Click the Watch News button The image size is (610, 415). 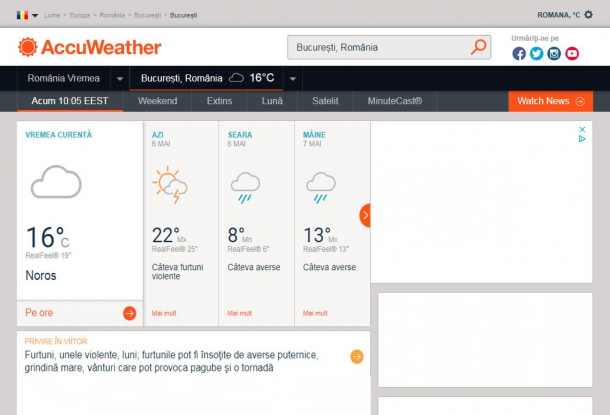click(550, 101)
